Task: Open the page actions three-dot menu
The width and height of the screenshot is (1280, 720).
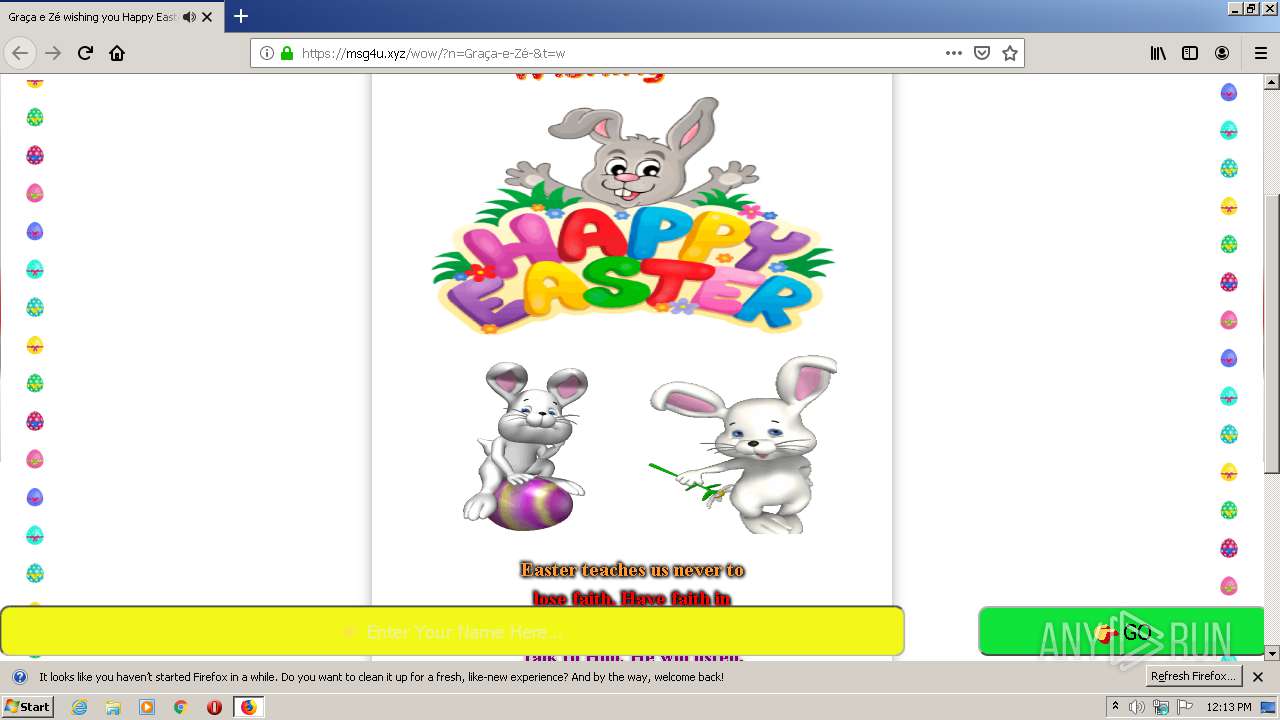Action: (954, 53)
